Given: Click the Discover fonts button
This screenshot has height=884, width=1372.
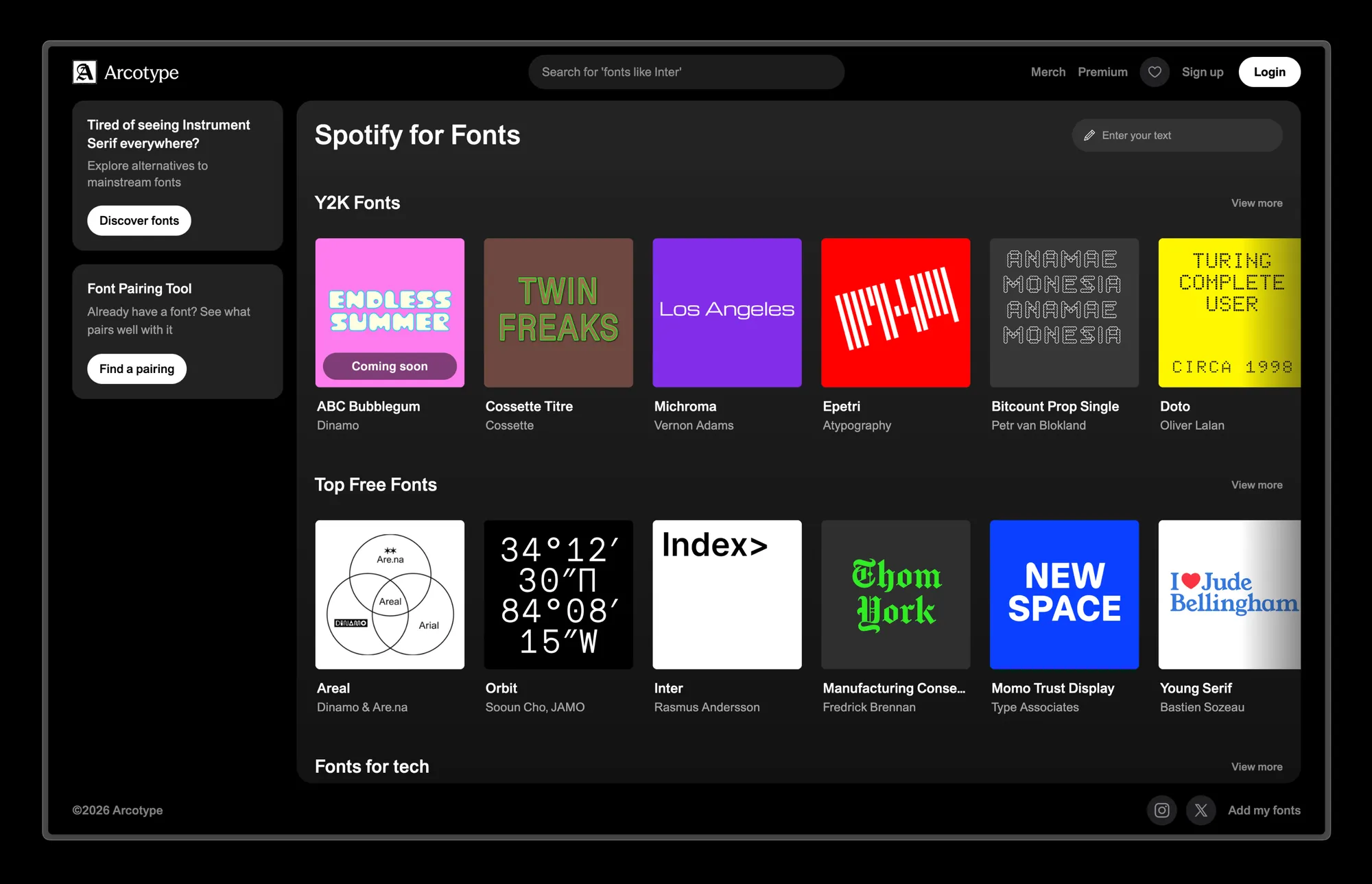Looking at the screenshot, I should point(139,221).
